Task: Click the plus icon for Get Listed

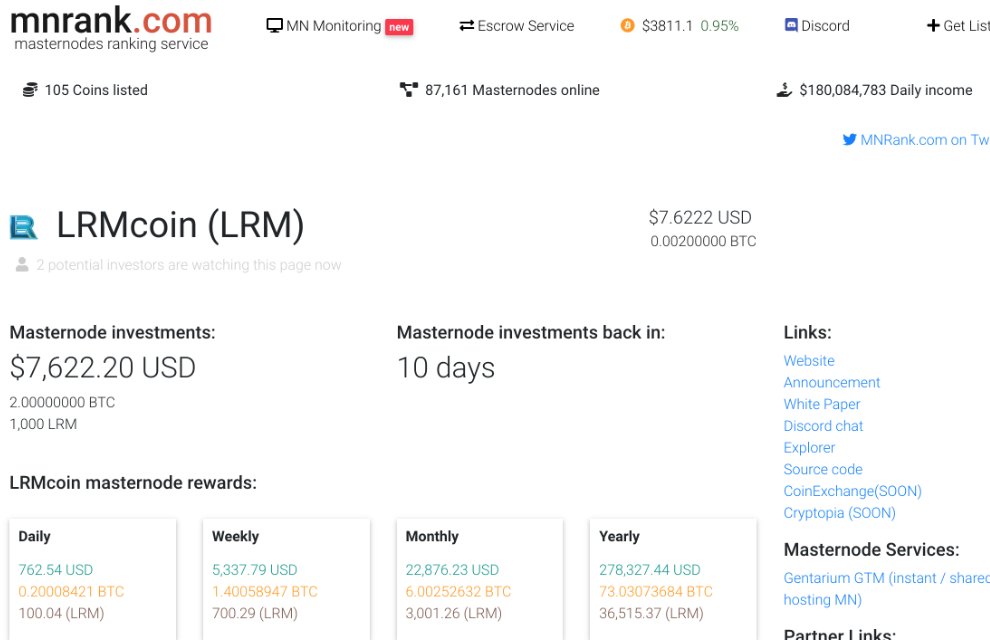Action: (x=933, y=26)
